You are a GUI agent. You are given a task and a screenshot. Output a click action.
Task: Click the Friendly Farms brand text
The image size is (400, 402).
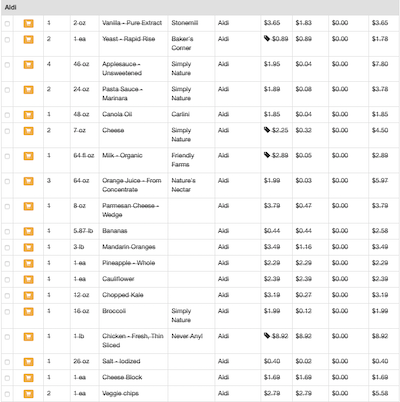183,160
